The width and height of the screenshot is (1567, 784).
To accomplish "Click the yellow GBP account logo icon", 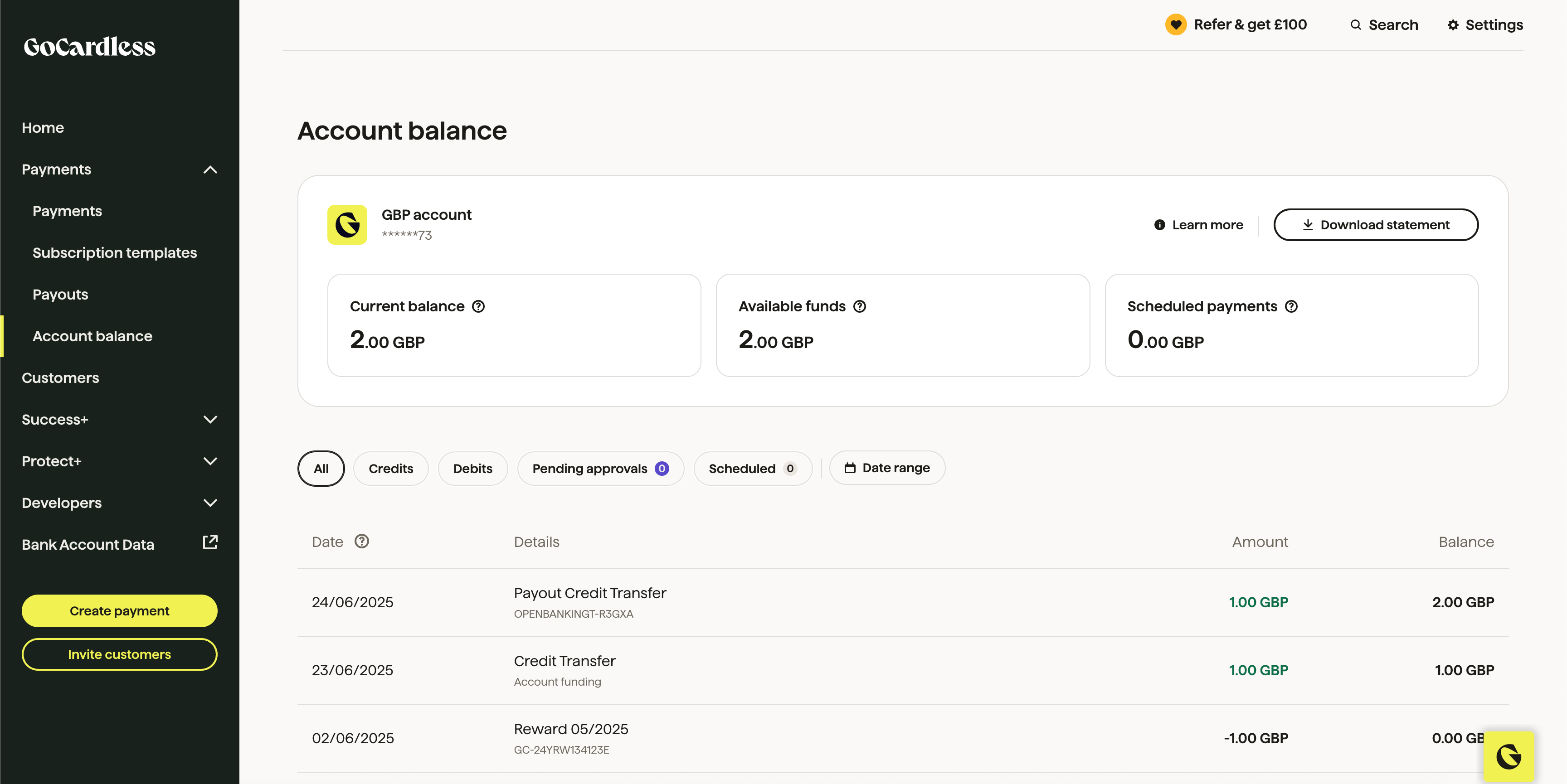I will 347,224.
